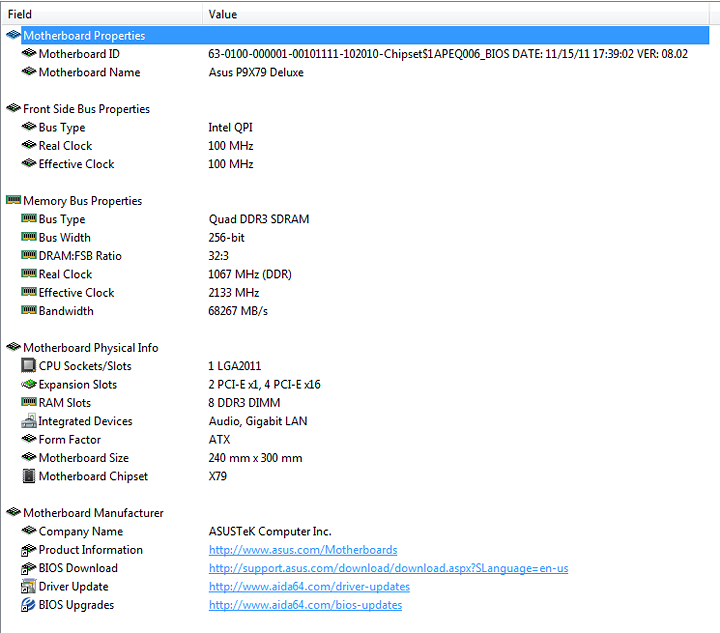Click the 68267 MB/s bandwidth value
The width and height of the screenshot is (720, 633).
(x=238, y=311)
